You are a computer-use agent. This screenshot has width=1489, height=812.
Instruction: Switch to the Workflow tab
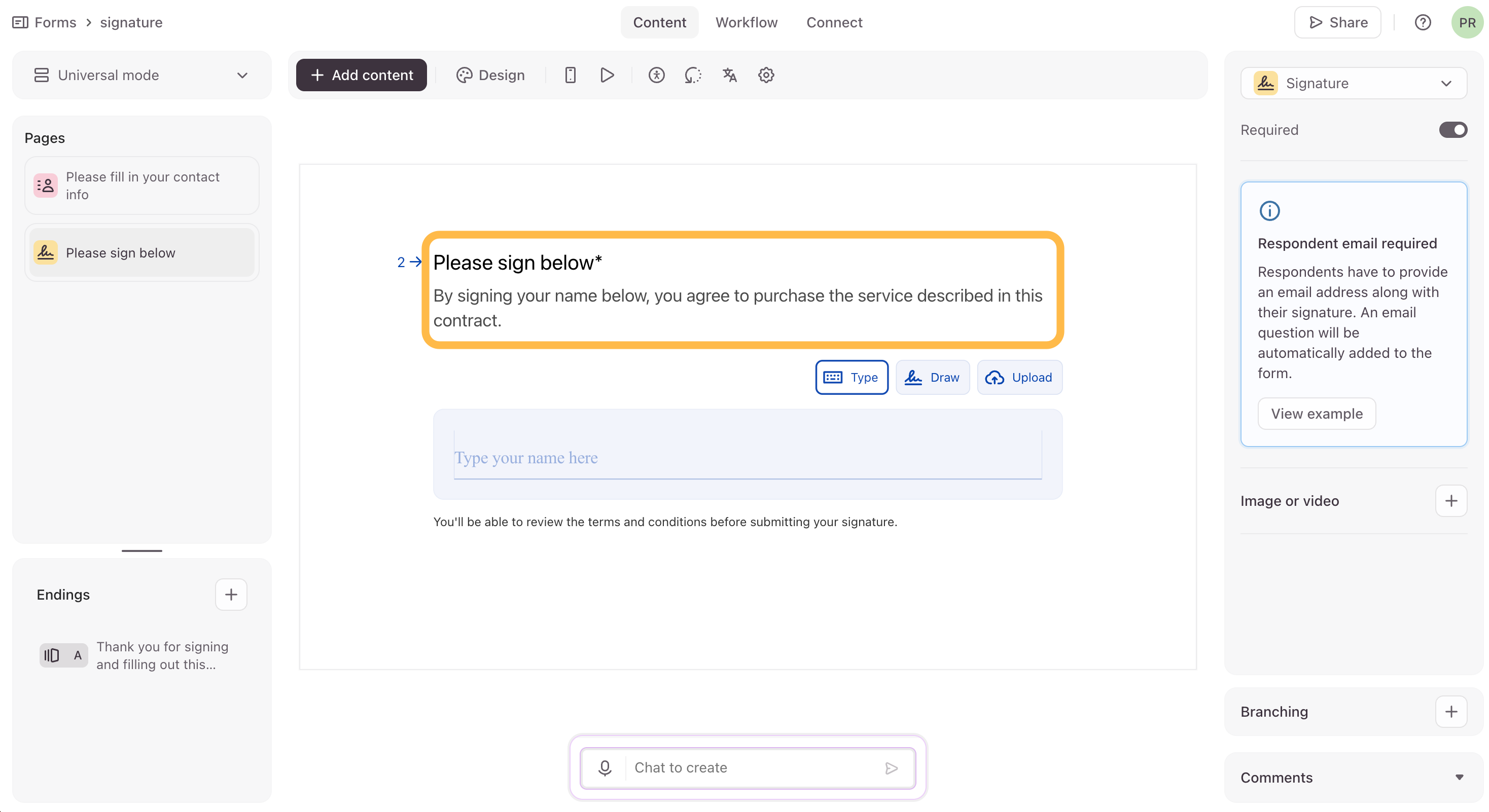click(x=746, y=22)
